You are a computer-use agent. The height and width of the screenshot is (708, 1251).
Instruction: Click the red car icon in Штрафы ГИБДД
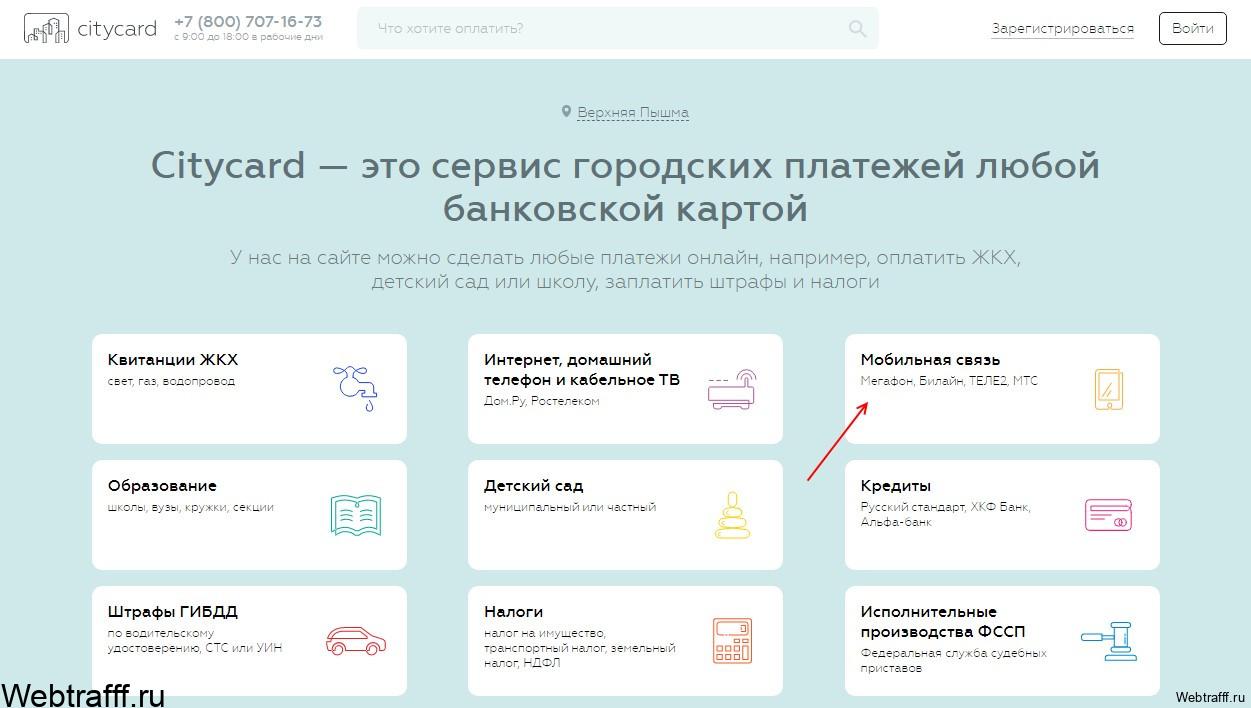tap(356, 641)
